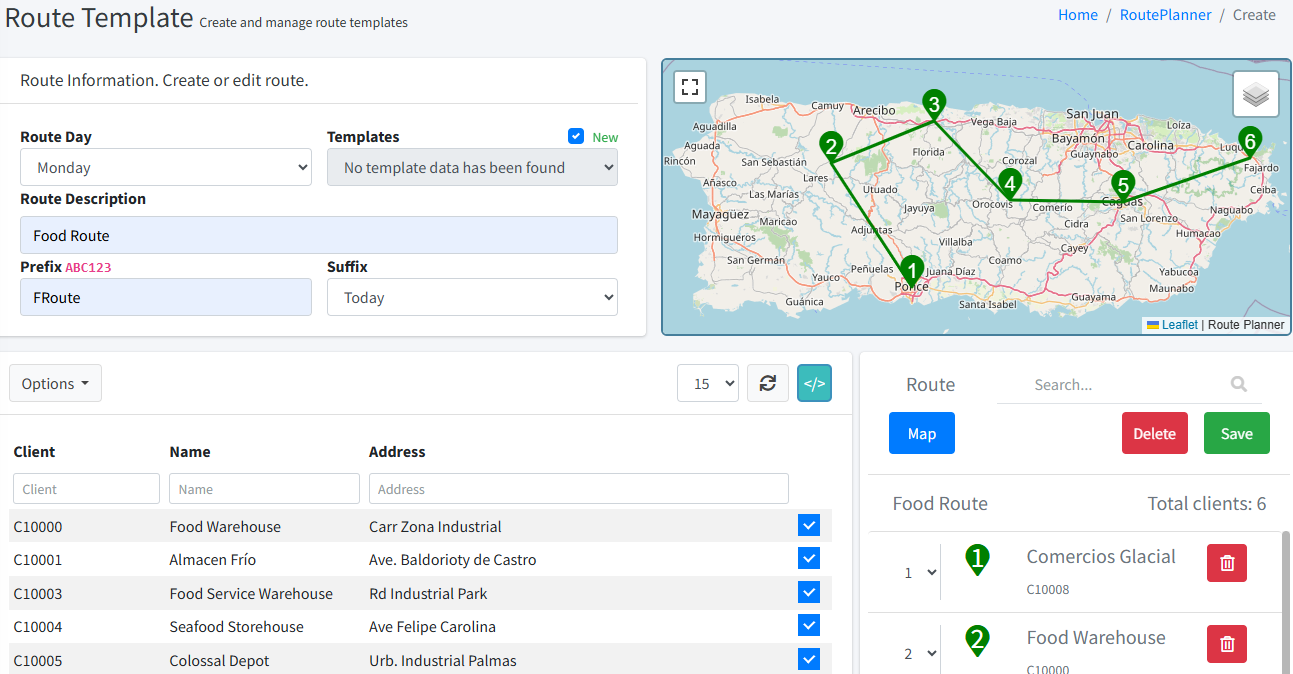This screenshot has height=674, width=1293.
Task: Go to RoutePlanner in the breadcrumb
Action: coord(1165,15)
